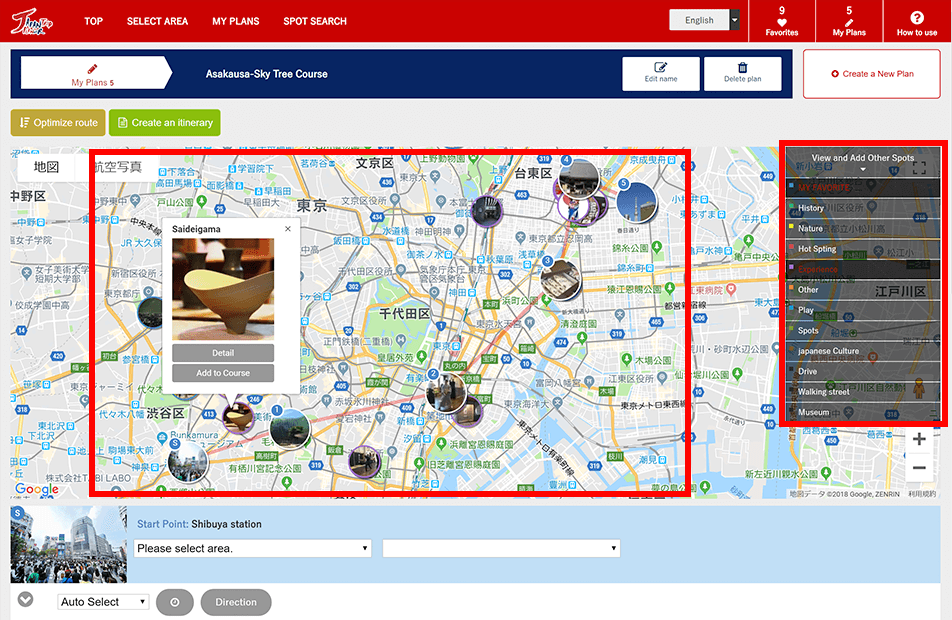Select map marker number 4
Viewport: 952px width, 620px height.
[579, 178]
